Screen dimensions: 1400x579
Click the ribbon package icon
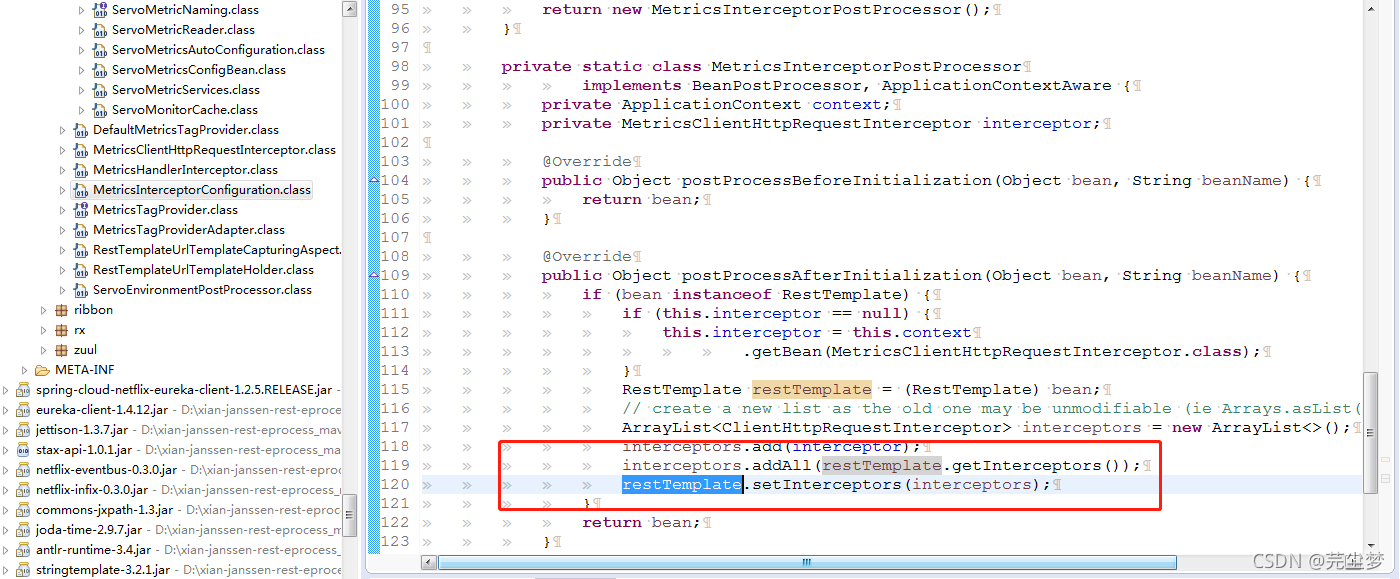click(x=62, y=310)
